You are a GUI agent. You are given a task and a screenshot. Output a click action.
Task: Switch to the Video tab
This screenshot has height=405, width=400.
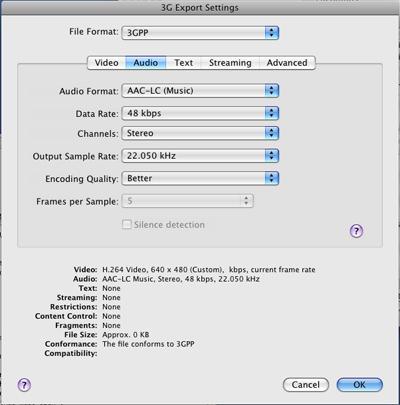[106, 63]
